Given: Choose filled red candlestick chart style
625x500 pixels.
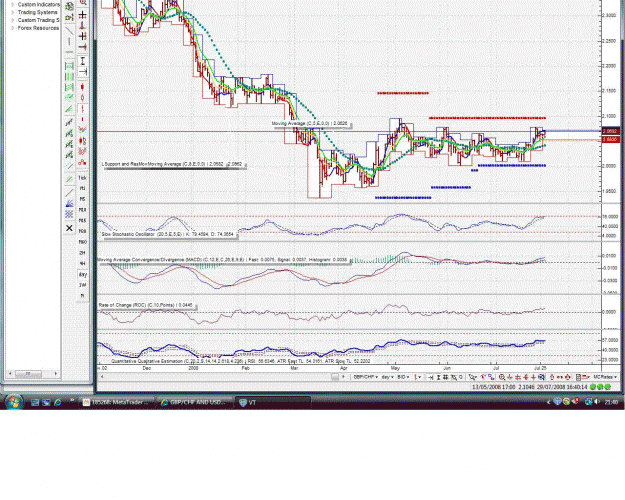Looking at the screenshot, I should 83,87.
